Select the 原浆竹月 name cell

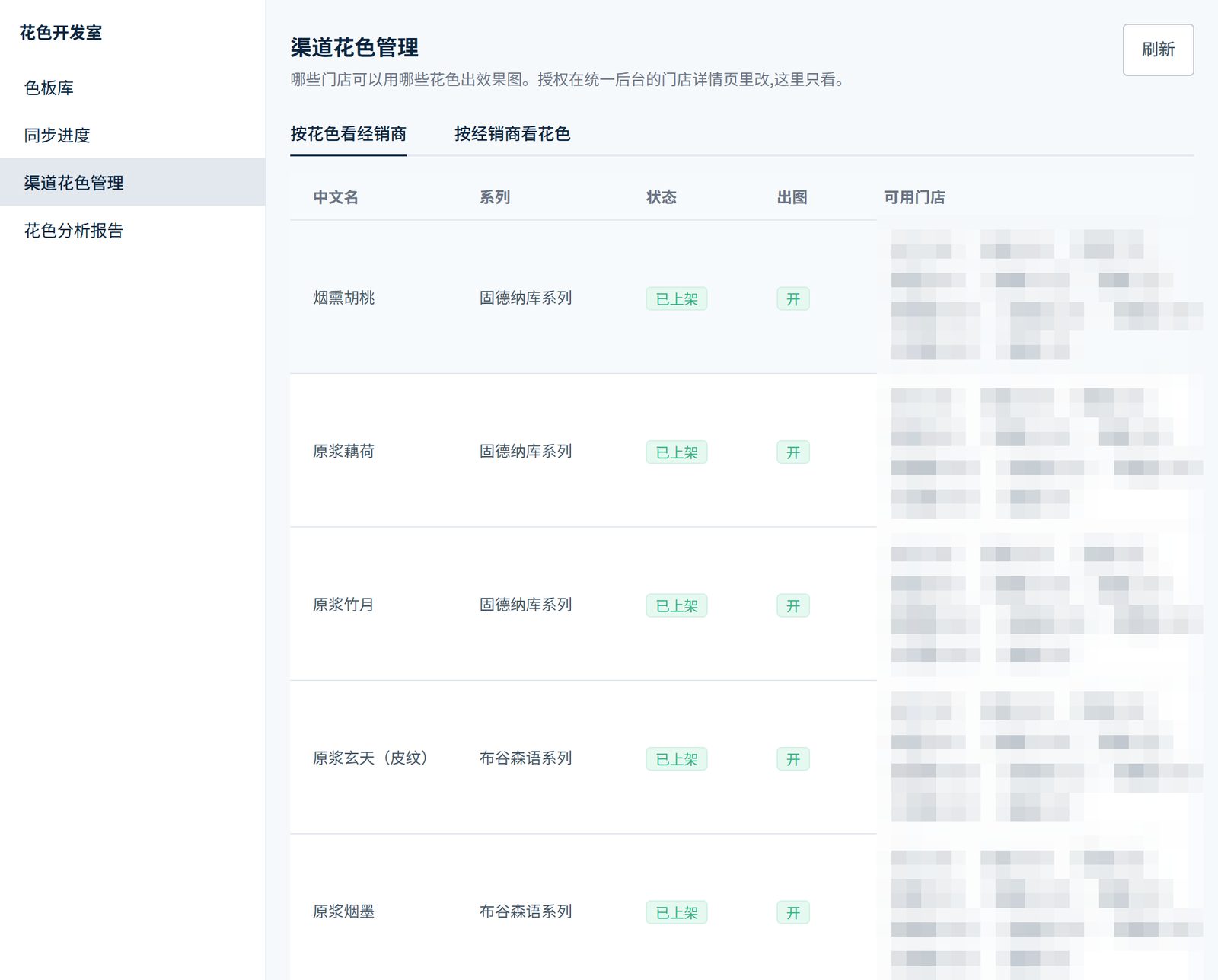344,605
